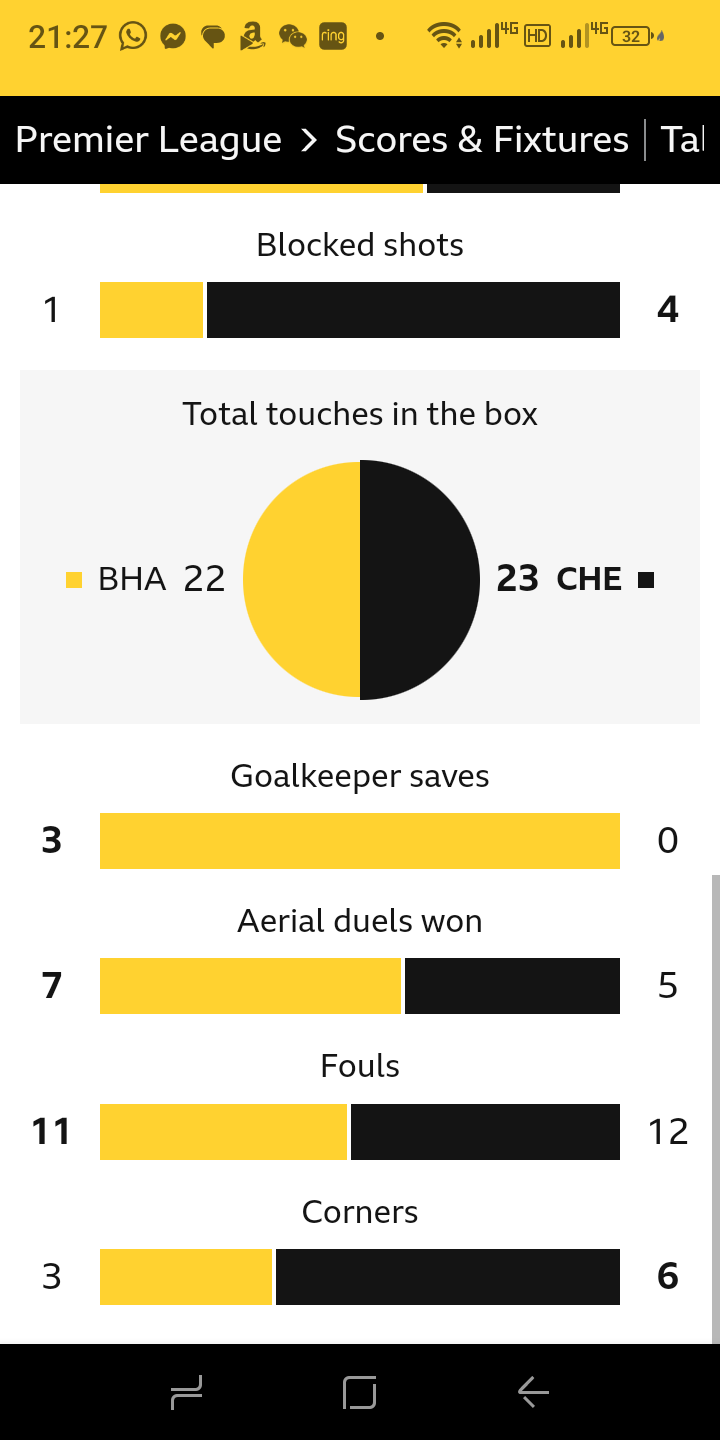
Task: Tap the WeChat notification icon
Action: 293,37
